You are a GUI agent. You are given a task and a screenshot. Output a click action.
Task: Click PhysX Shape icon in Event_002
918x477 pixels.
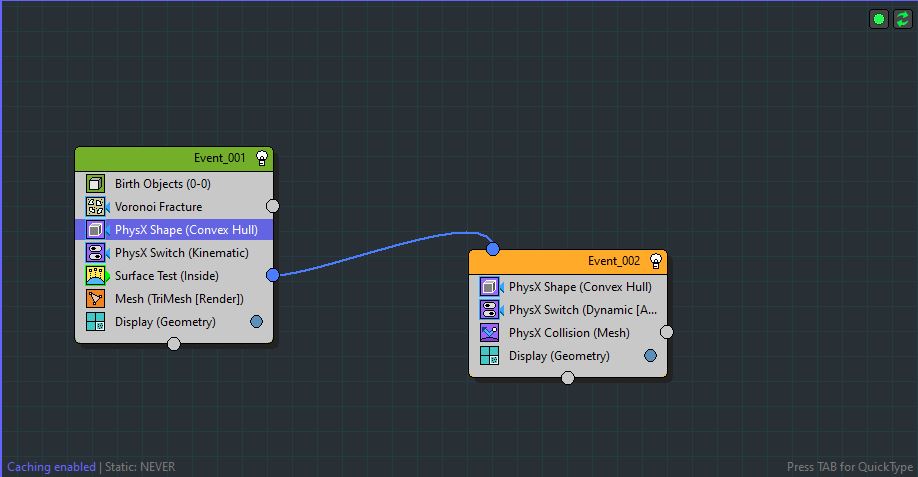(x=489, y=287)
